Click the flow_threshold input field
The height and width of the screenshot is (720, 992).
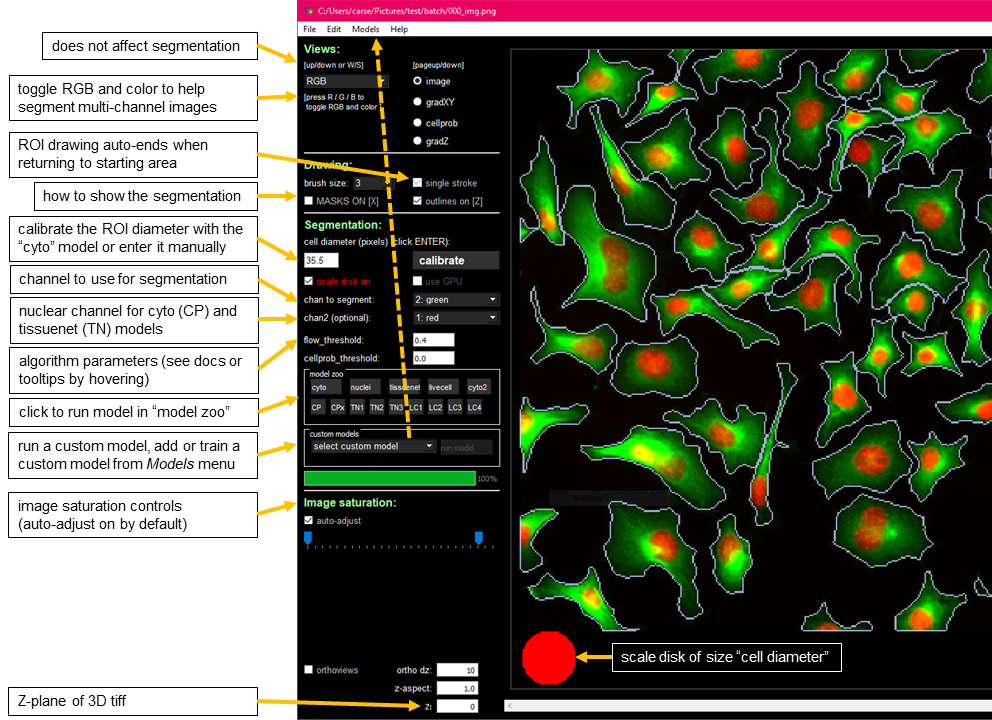pos(432,340)
